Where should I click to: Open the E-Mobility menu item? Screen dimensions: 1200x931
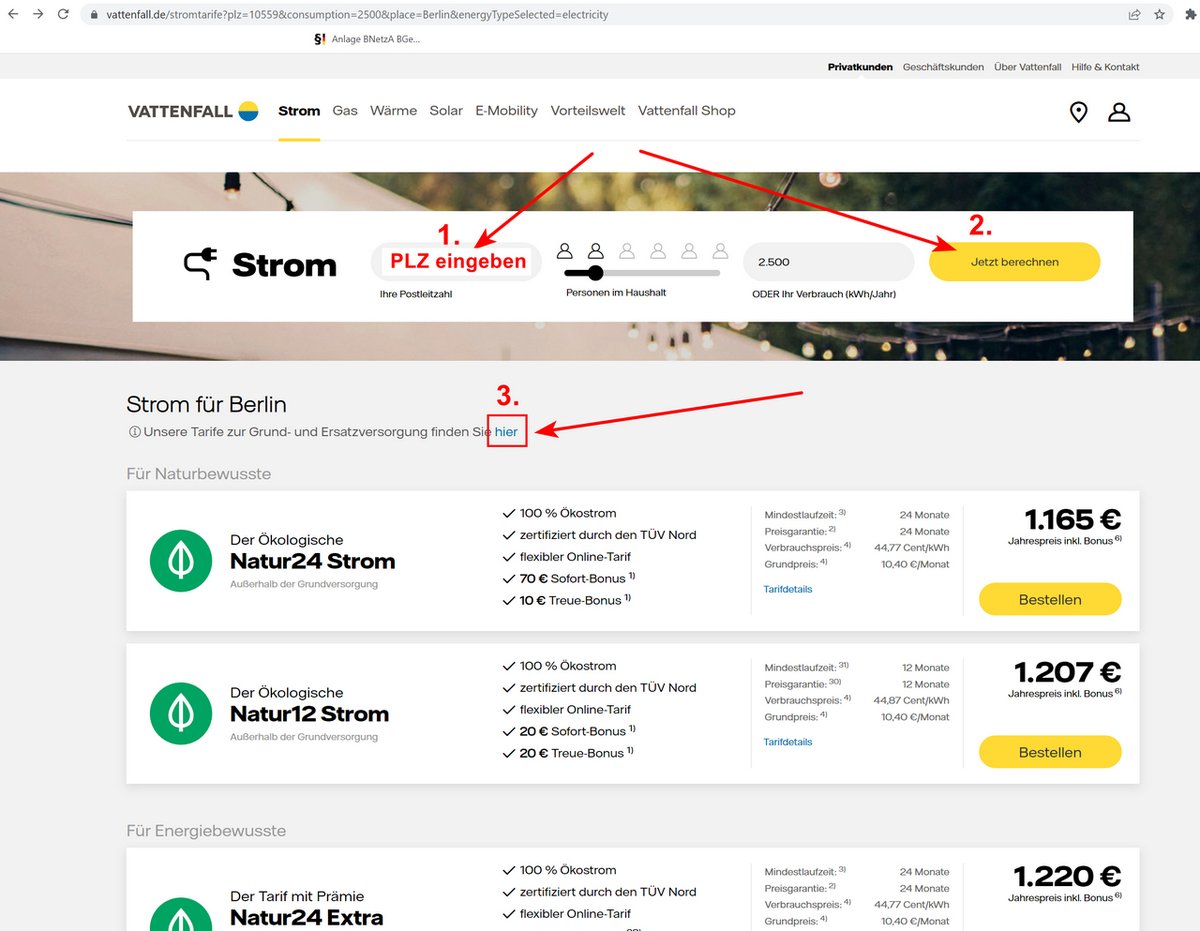coord(506,111)
